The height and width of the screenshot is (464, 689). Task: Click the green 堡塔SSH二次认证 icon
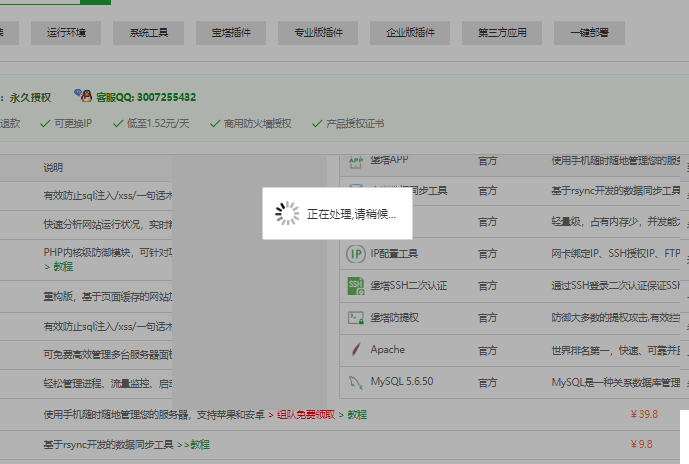[x=356, y=286]
